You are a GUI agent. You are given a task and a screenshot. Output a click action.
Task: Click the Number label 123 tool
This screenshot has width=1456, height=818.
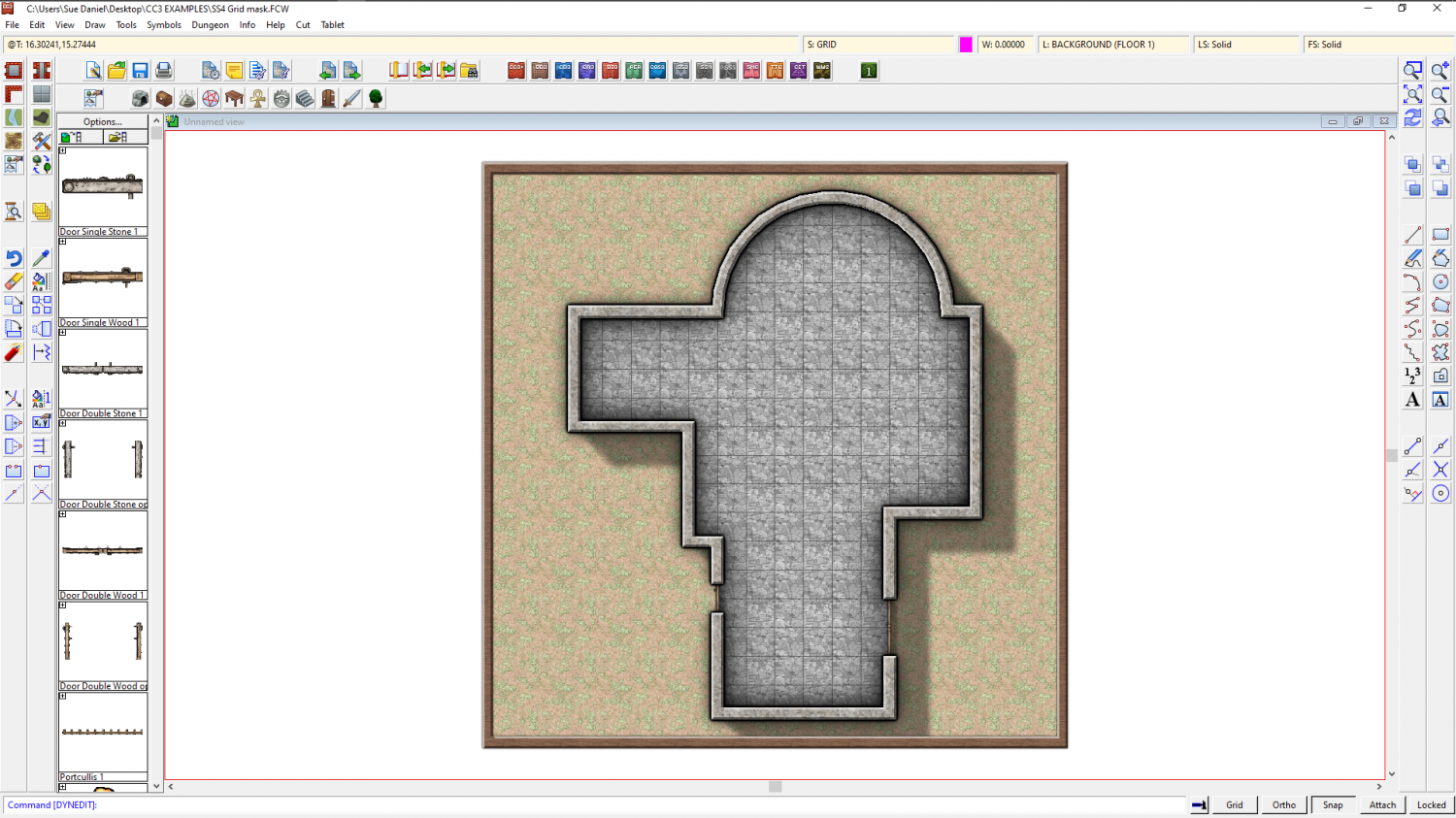click(1412, 376)
